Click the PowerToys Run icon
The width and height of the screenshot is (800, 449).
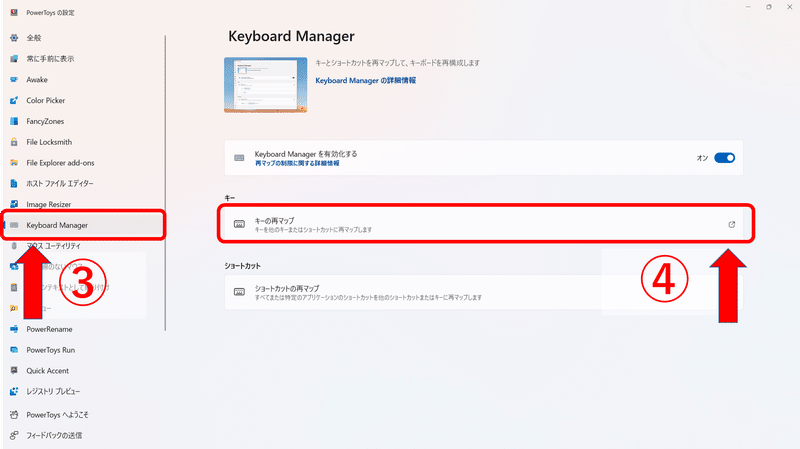[14, 350]
